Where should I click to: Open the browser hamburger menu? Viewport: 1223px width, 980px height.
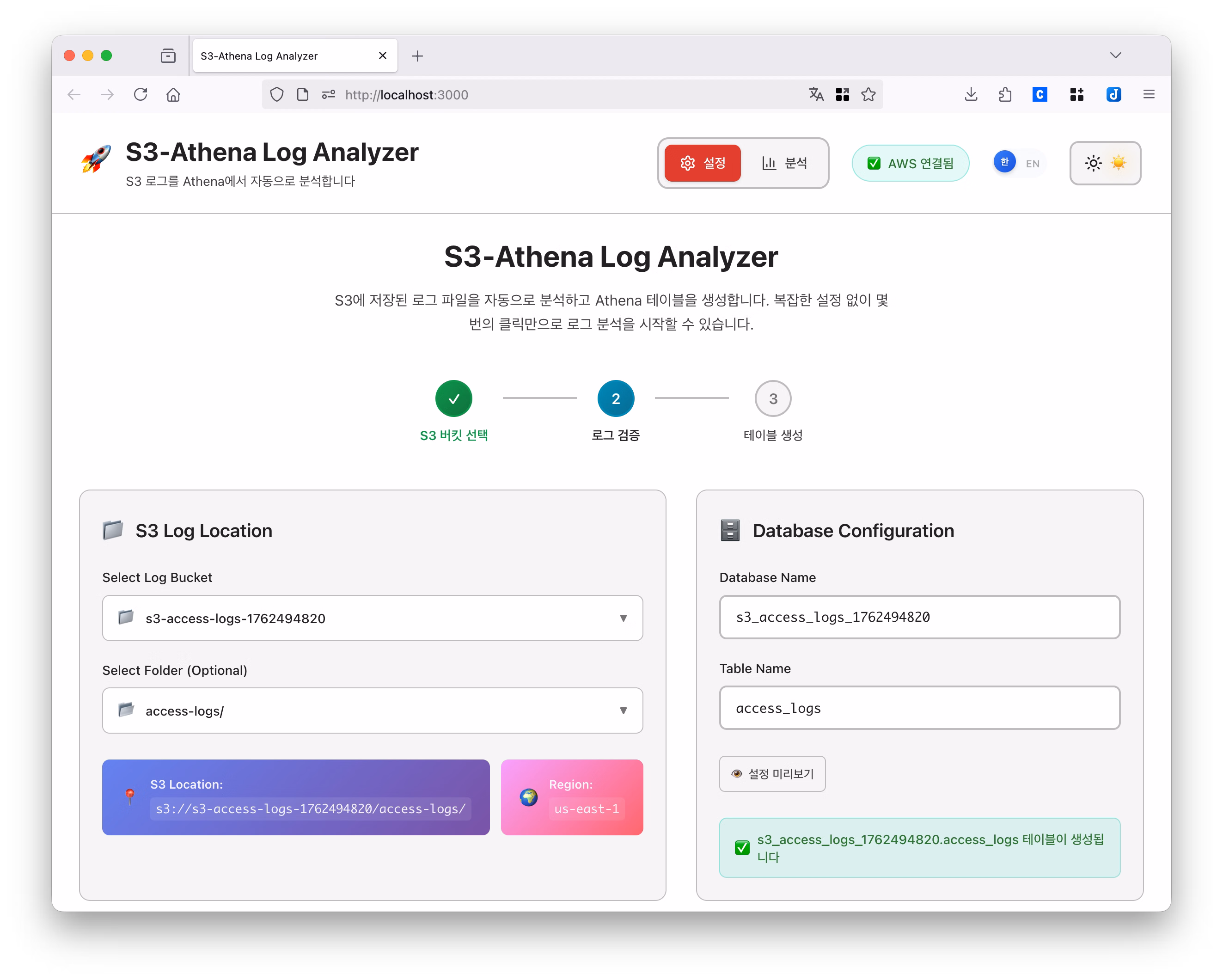(x=1148, y=94)
